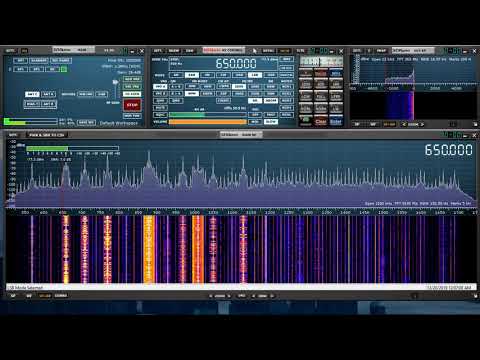
Task: Click the strong orange signal near 950 on waterfall
Action: [149, 249]
